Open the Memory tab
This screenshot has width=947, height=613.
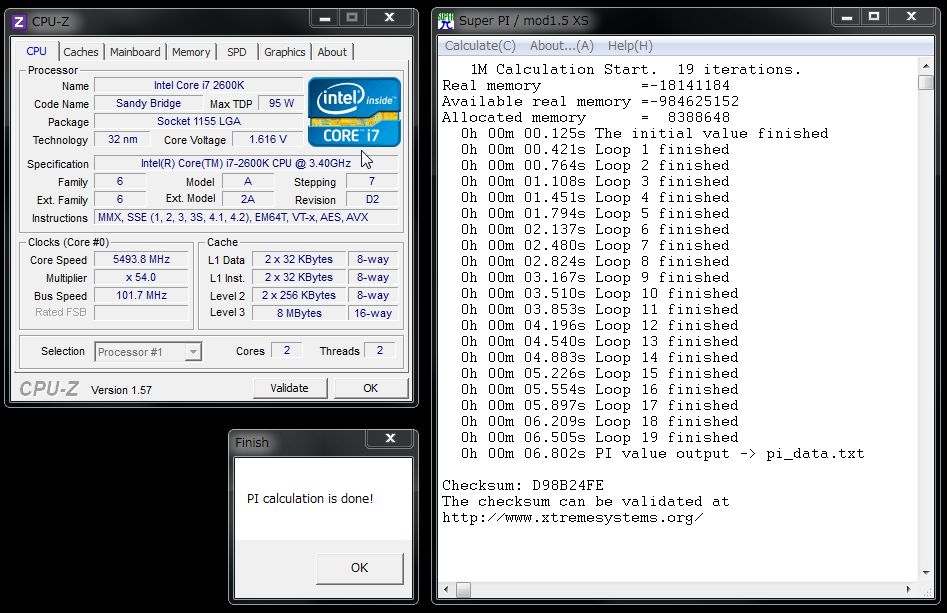[191, 52]
